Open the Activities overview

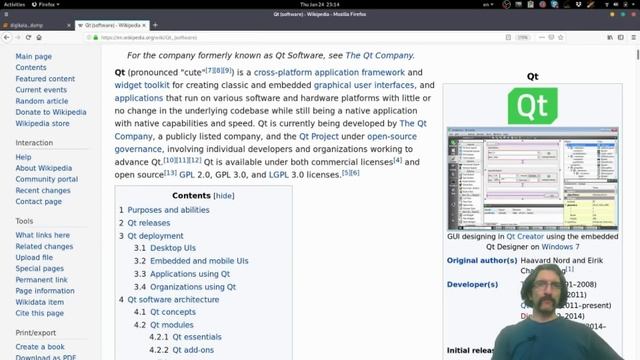(x=14, y=4)
